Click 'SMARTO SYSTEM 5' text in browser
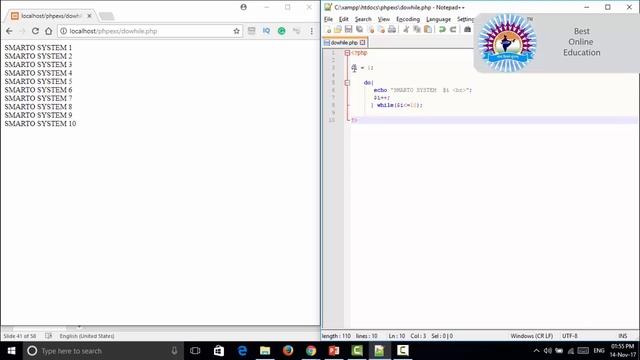640x360 pixels. (38, 81)
